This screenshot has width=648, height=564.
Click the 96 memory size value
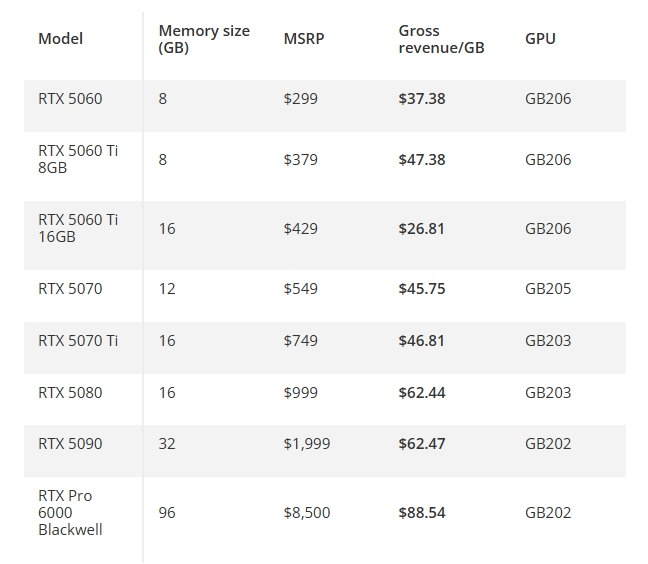[167, 513]
